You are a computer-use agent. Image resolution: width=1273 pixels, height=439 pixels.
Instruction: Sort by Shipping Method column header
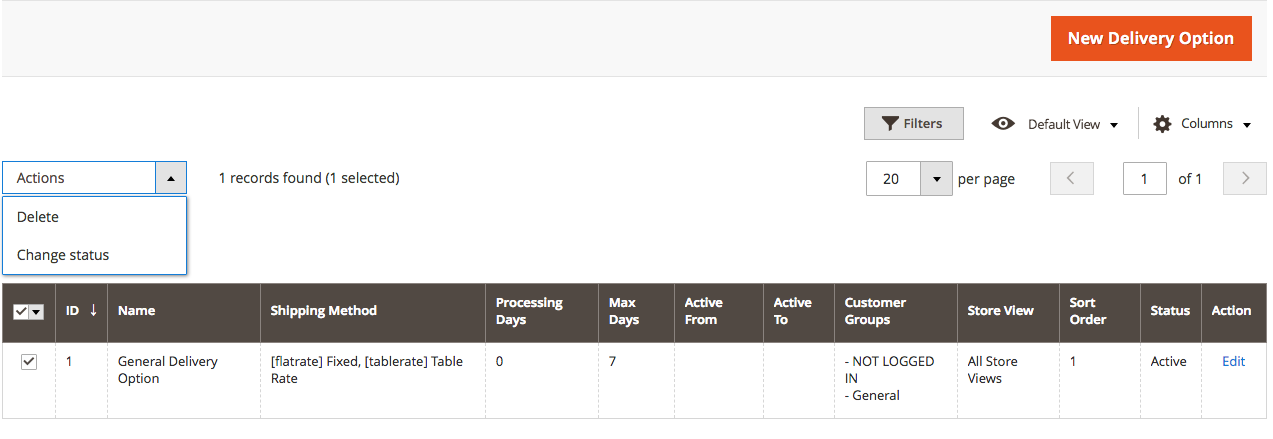tap(373, 311)
